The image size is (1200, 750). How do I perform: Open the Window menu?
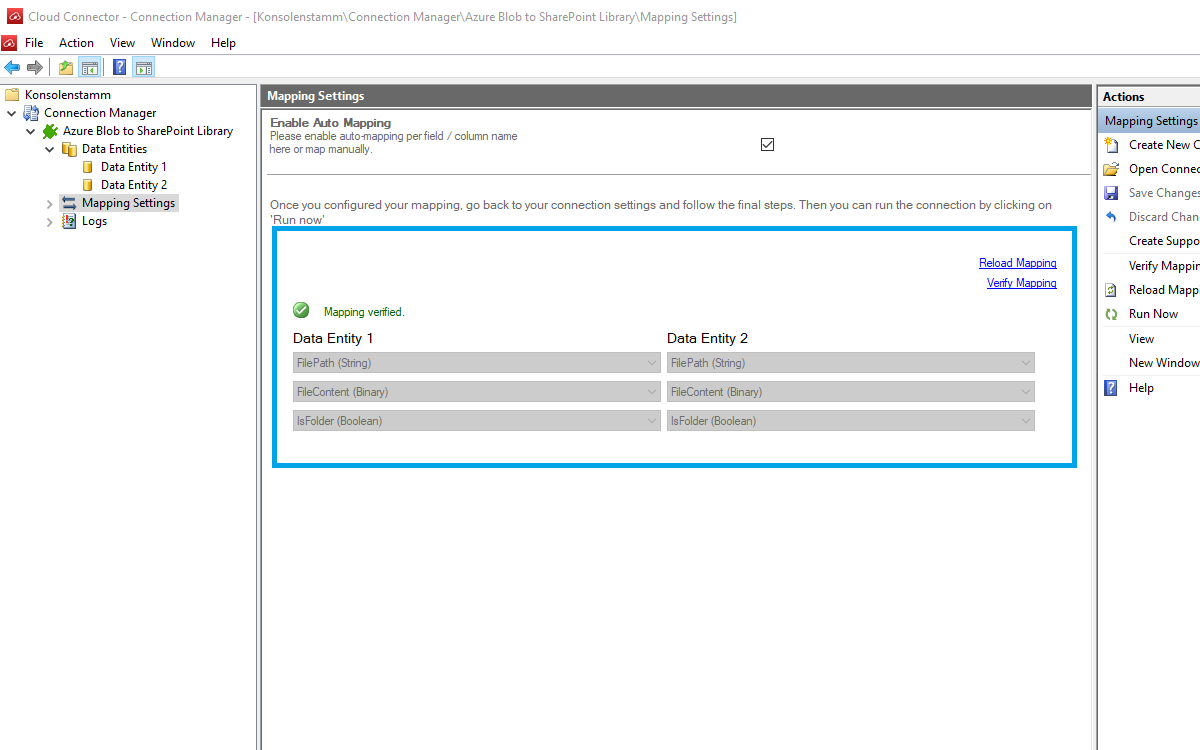(x=173, y=43)
